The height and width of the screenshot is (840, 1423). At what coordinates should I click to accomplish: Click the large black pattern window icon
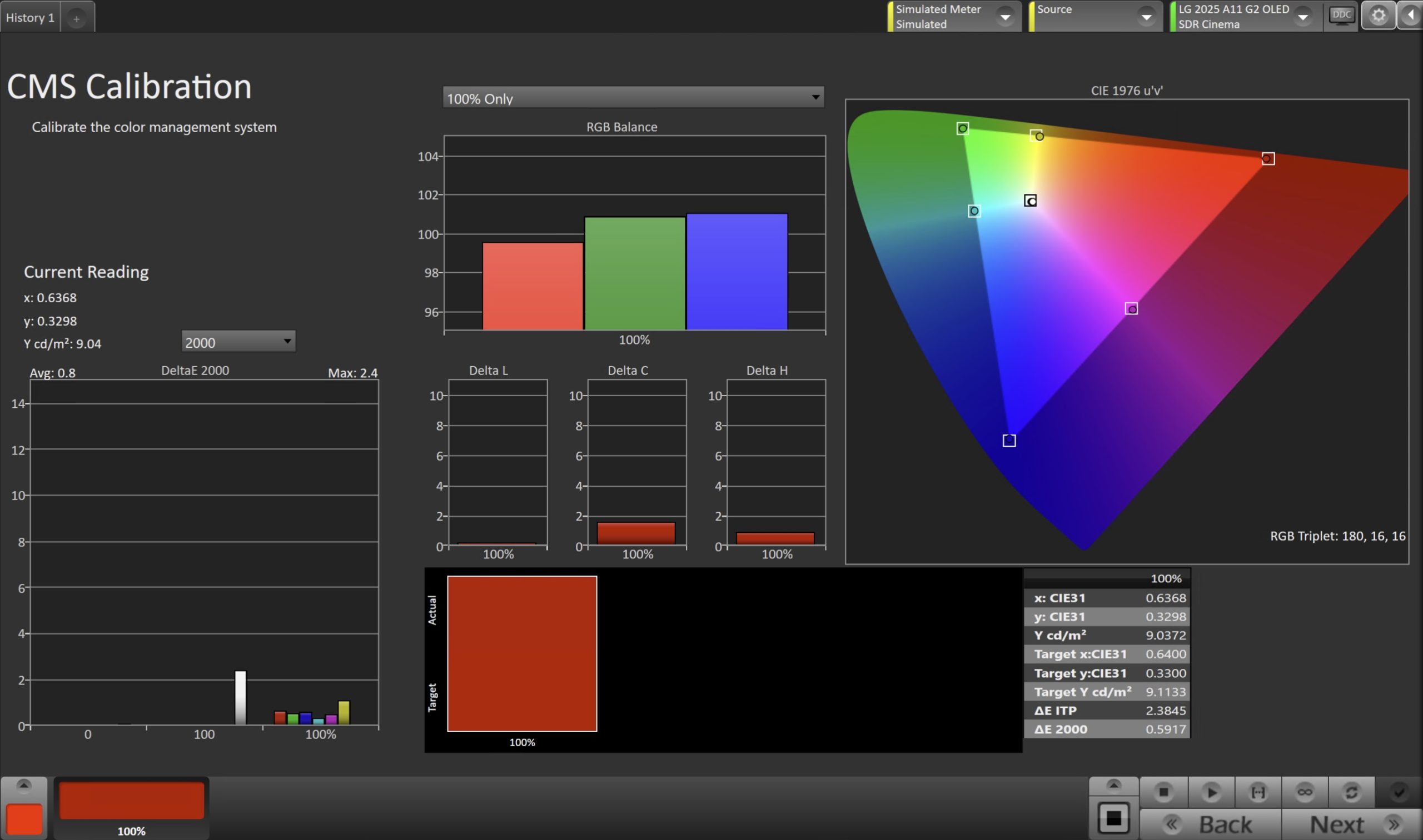(x=1113, y=818)
